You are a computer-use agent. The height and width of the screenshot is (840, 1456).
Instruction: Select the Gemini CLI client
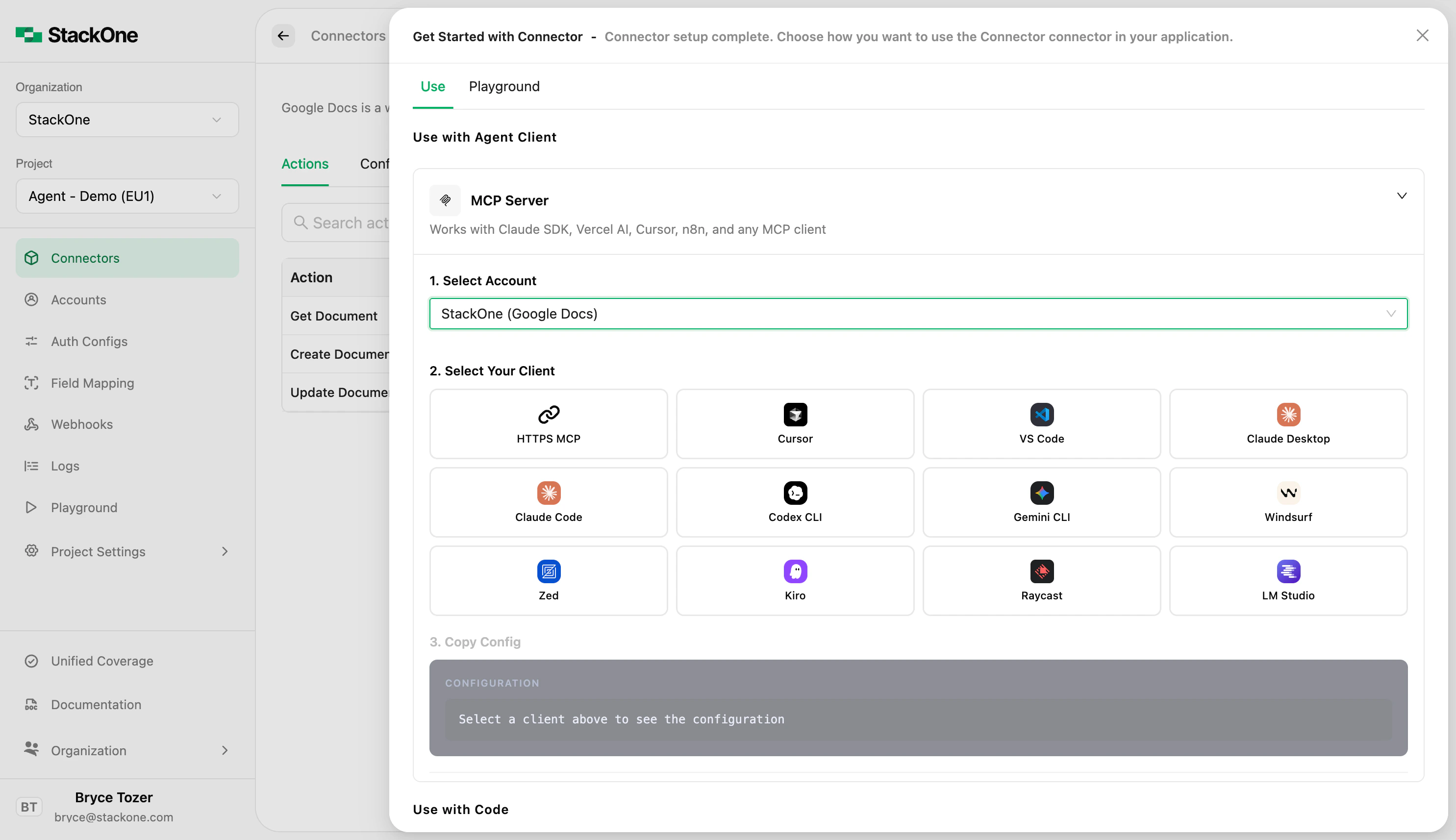[x=1041, y=502]
